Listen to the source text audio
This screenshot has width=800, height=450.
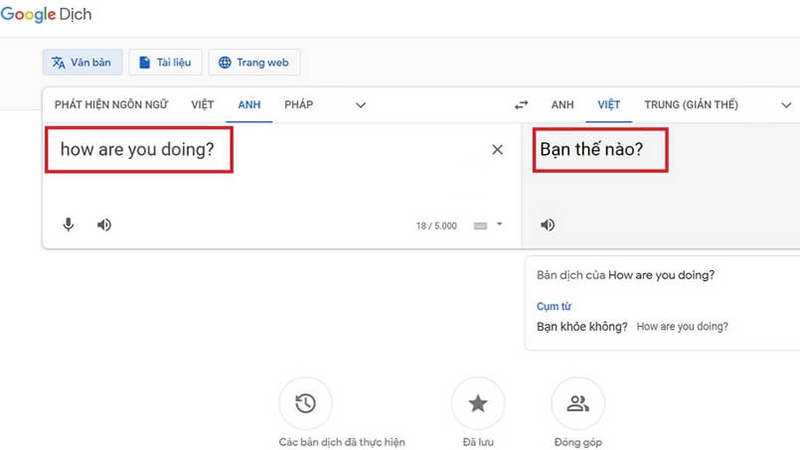(104, 225)
